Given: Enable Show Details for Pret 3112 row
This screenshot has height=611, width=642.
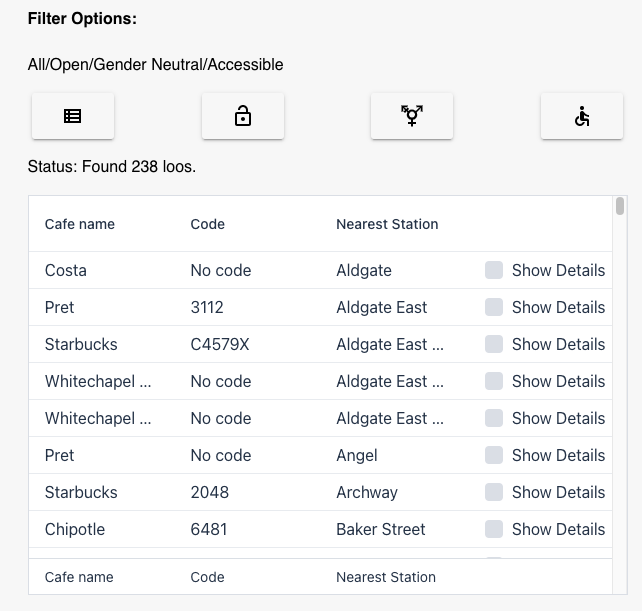Looking at the screenshot, I should pos(494,307).
